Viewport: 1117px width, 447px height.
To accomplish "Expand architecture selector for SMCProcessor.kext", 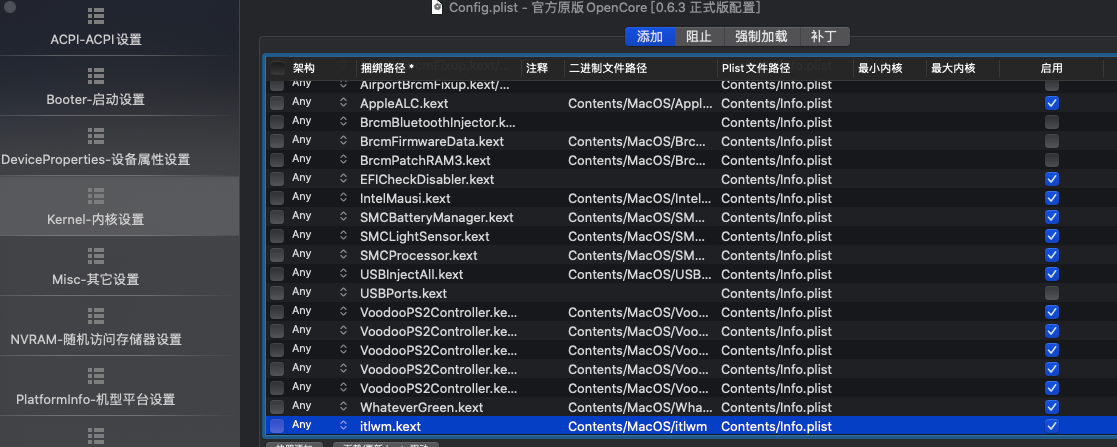I will click(x=344, y=255).
